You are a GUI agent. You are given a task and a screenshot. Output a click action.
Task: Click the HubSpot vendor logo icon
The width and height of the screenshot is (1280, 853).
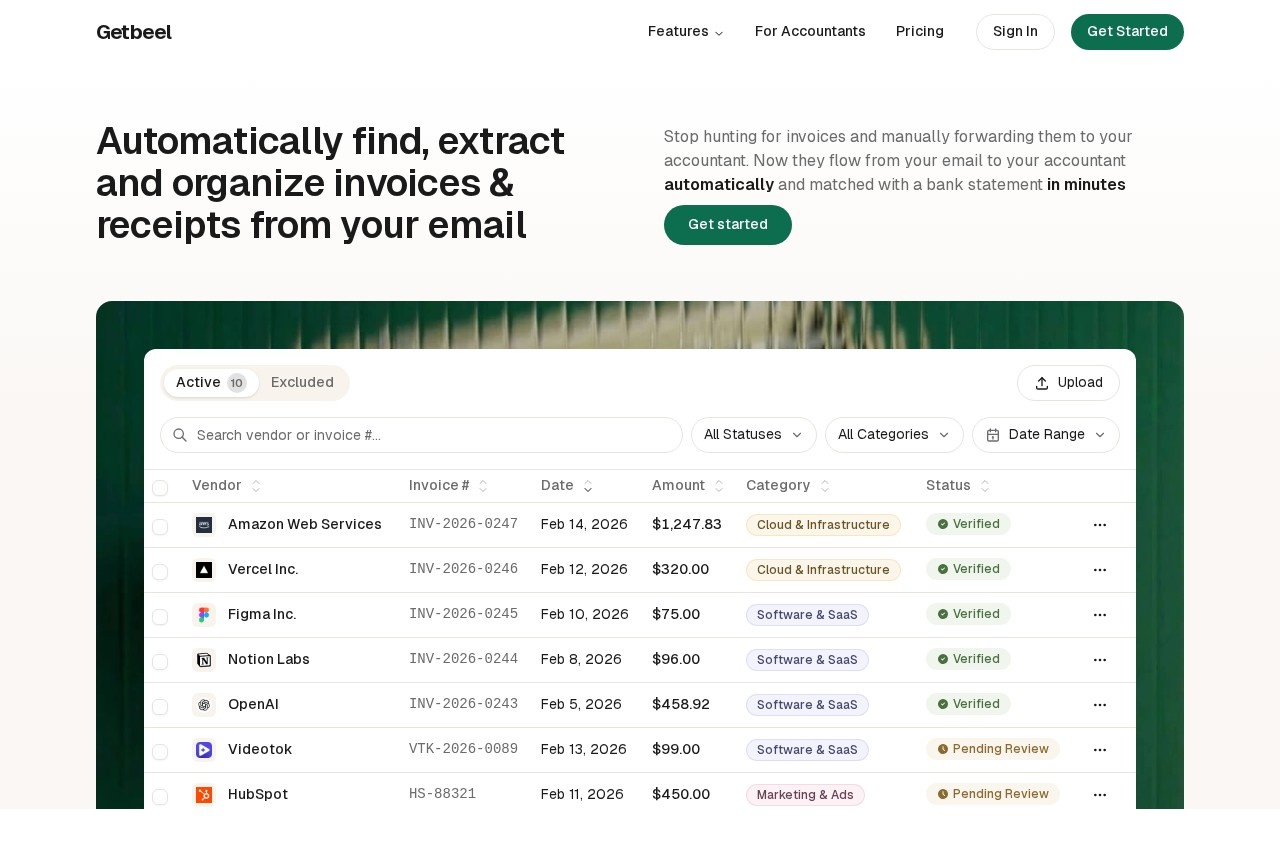pyautogui.click(x=204, y=795)
